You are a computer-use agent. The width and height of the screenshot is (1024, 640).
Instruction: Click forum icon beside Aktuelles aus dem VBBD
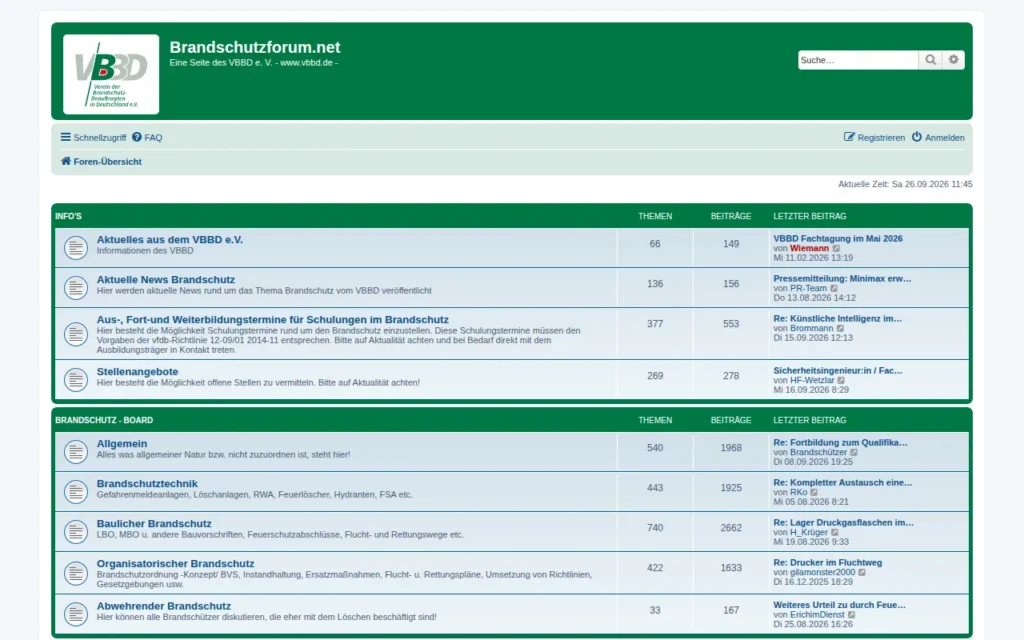tap(76, 248)
